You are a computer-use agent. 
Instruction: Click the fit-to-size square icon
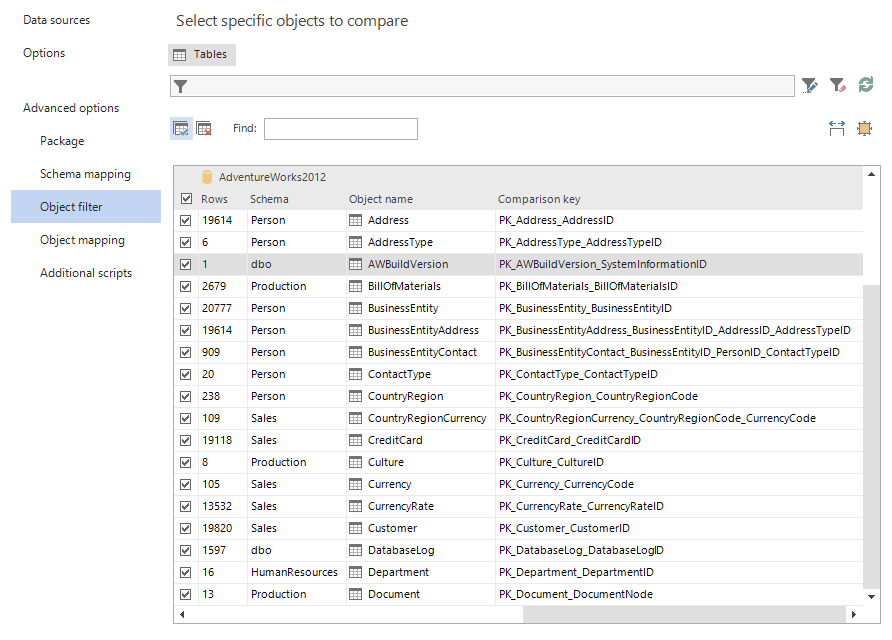click(865, 128)
